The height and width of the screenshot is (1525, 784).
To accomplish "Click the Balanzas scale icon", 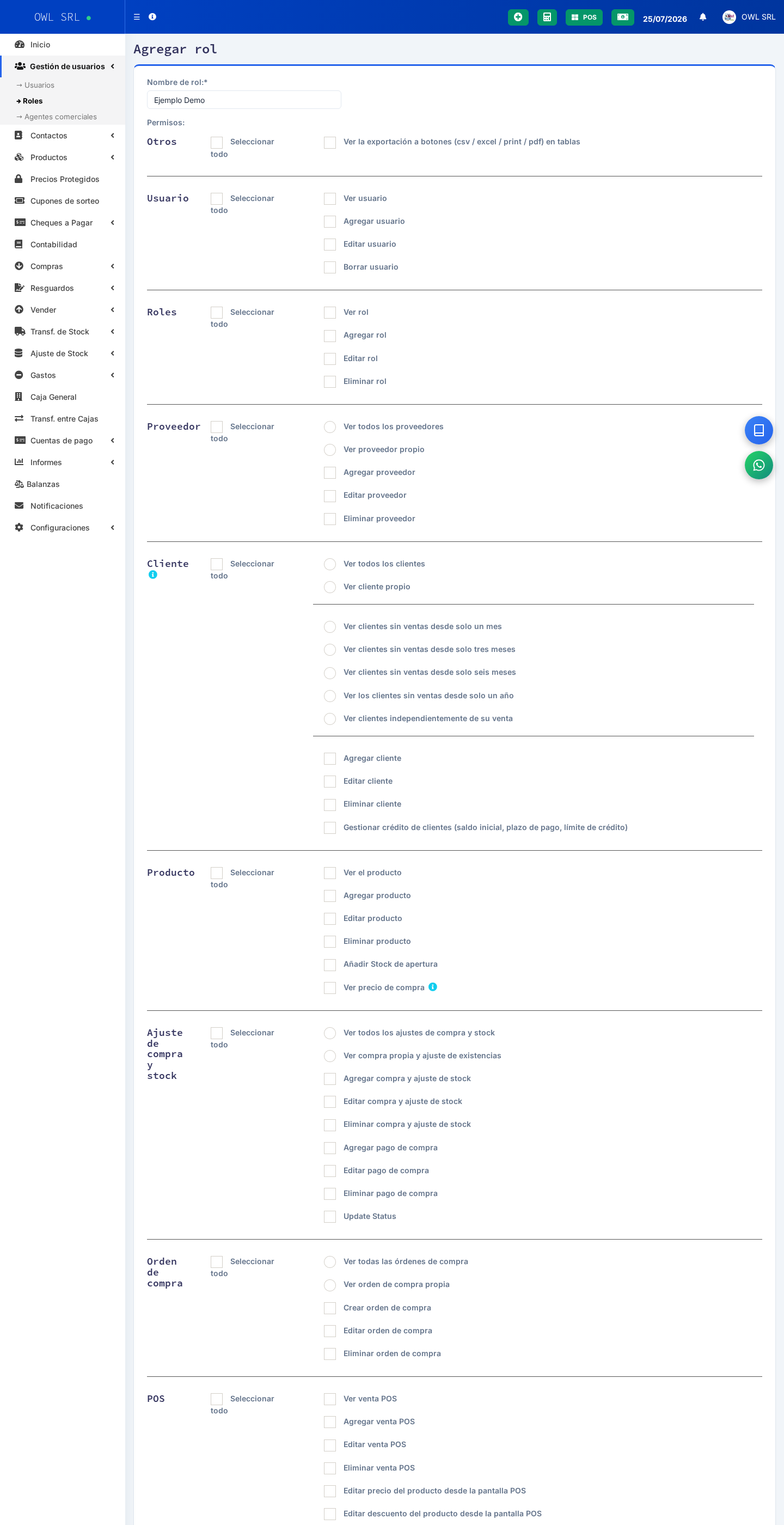I will click(x=19, y=484).
